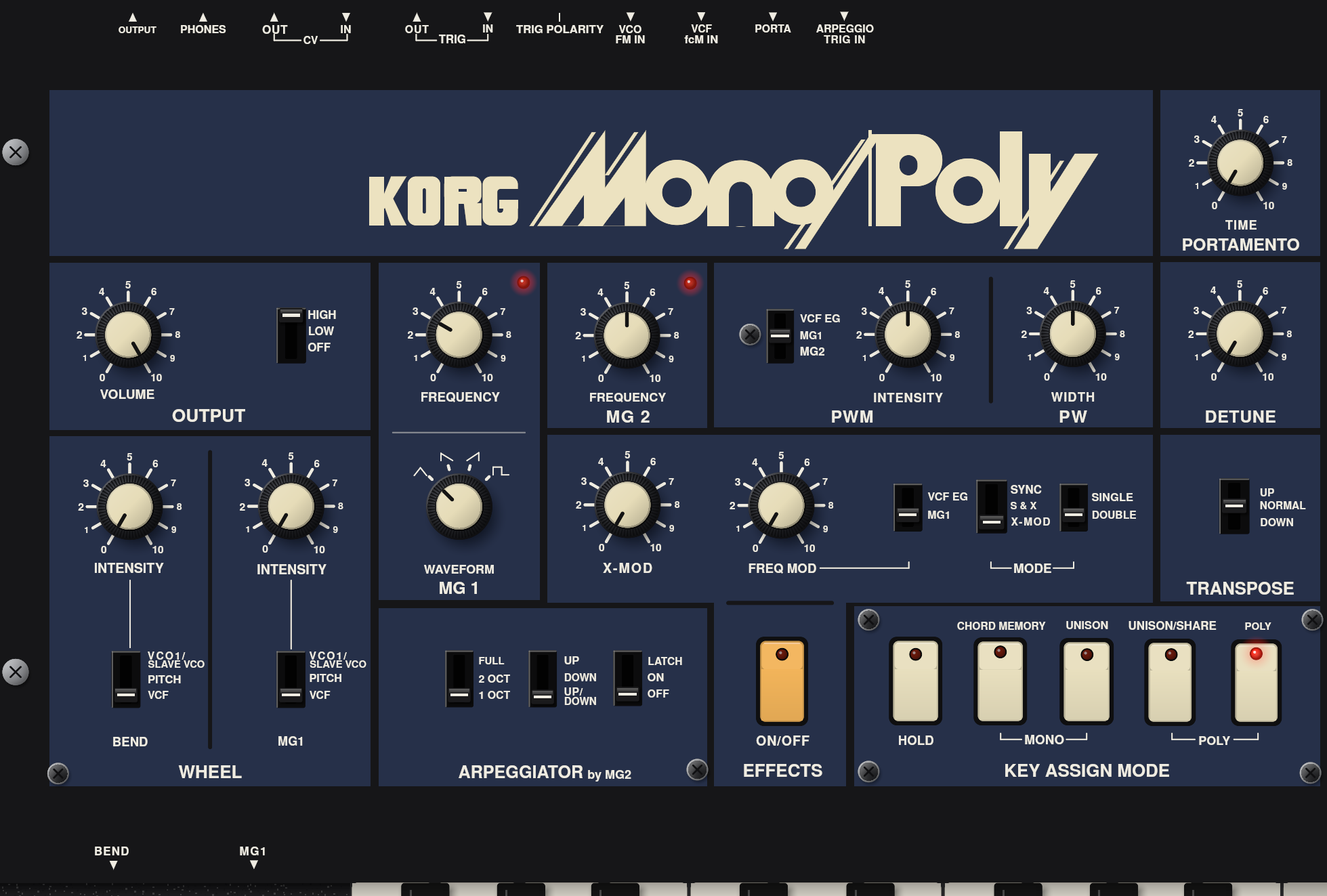Click the DETUNE knob
The width and height of the screenshot is (1327, 896).
[1240, 334]
